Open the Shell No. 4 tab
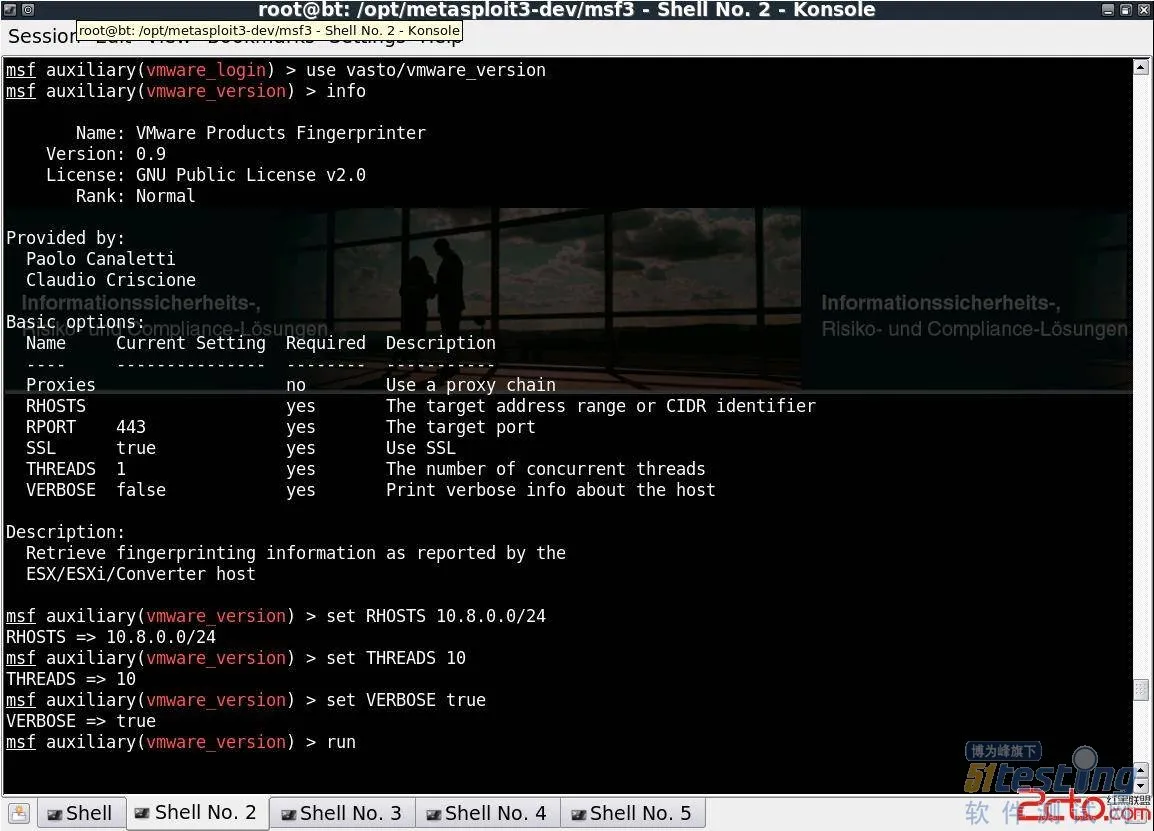Viewport: 1154px width, 831px height. (487, 813)
